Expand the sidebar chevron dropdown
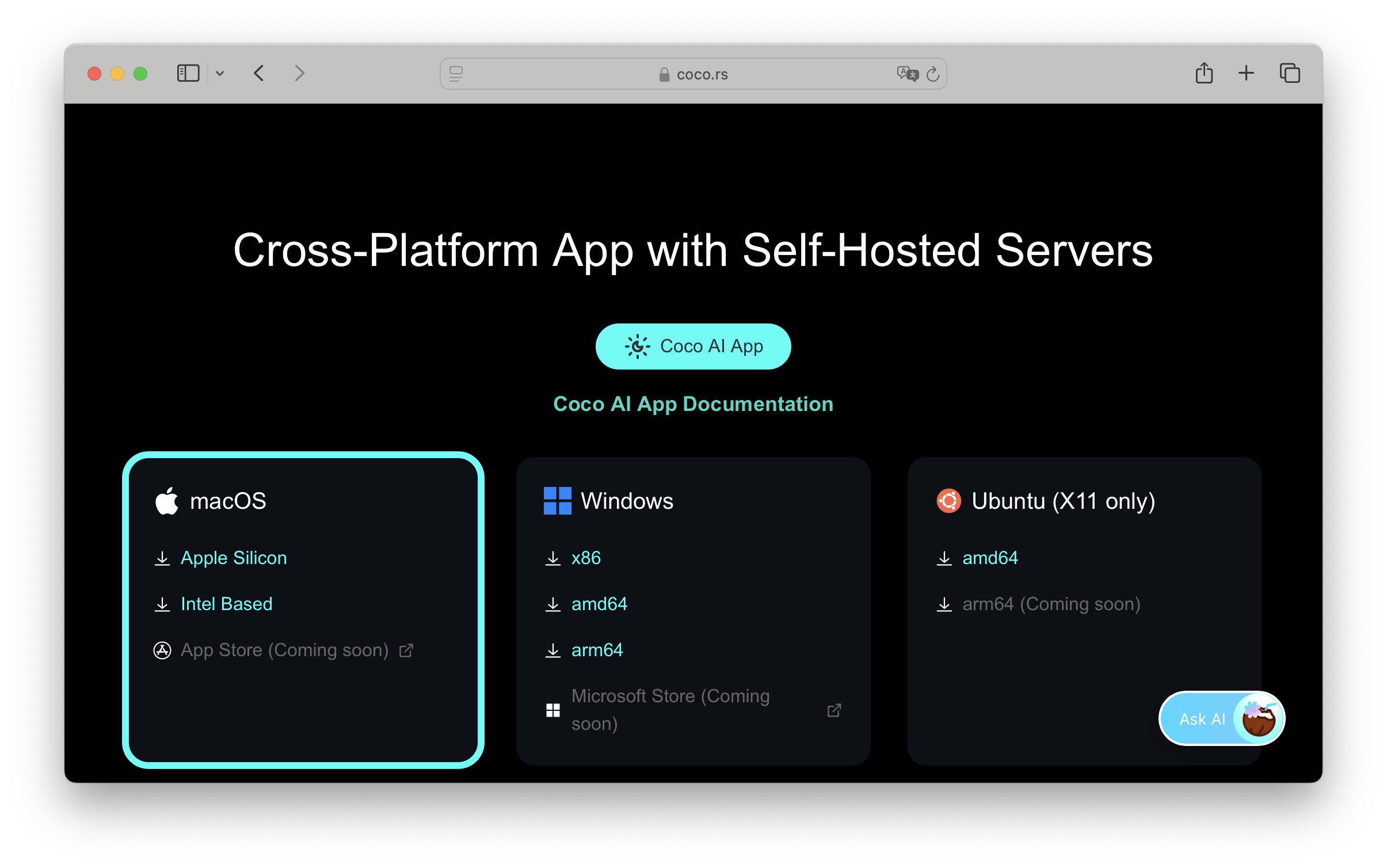 pos(220,74)
